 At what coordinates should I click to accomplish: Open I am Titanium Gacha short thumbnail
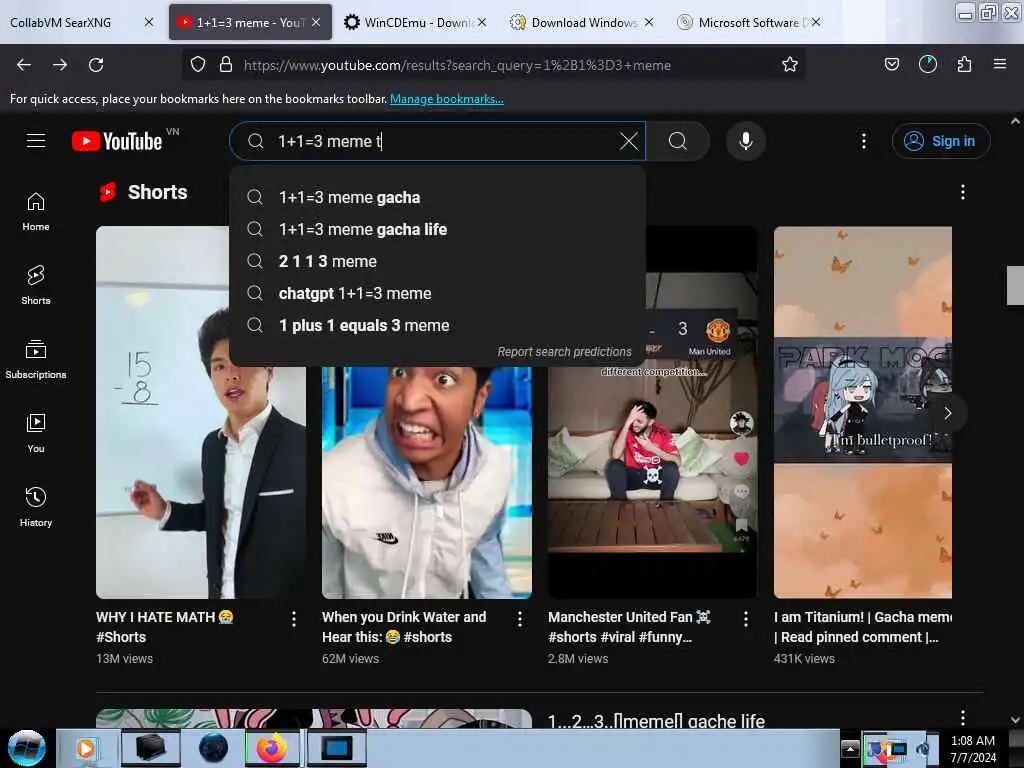click(863, 412)
